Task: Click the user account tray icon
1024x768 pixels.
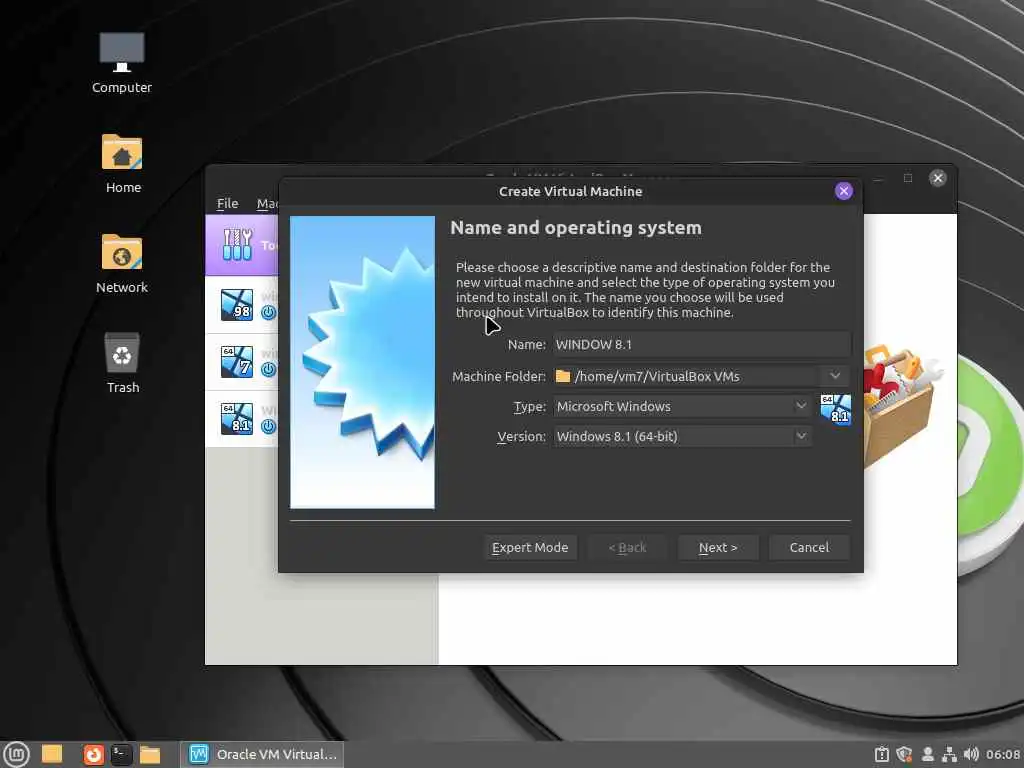Action: (927, 754)
